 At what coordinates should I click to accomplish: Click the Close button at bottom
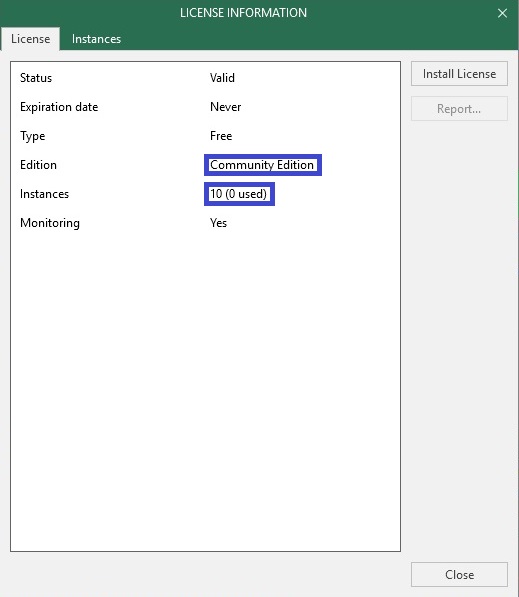[x=459, y=574]
